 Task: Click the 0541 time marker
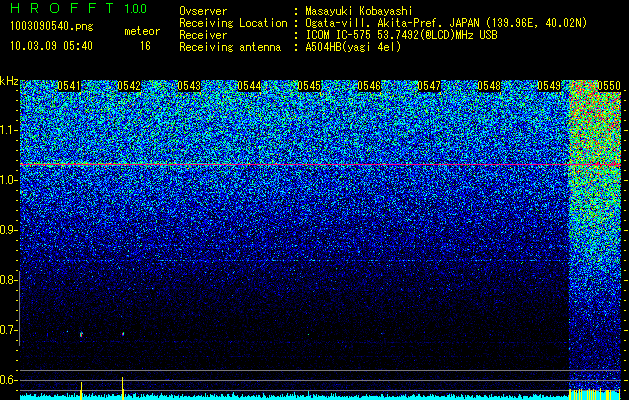[69, 86]
